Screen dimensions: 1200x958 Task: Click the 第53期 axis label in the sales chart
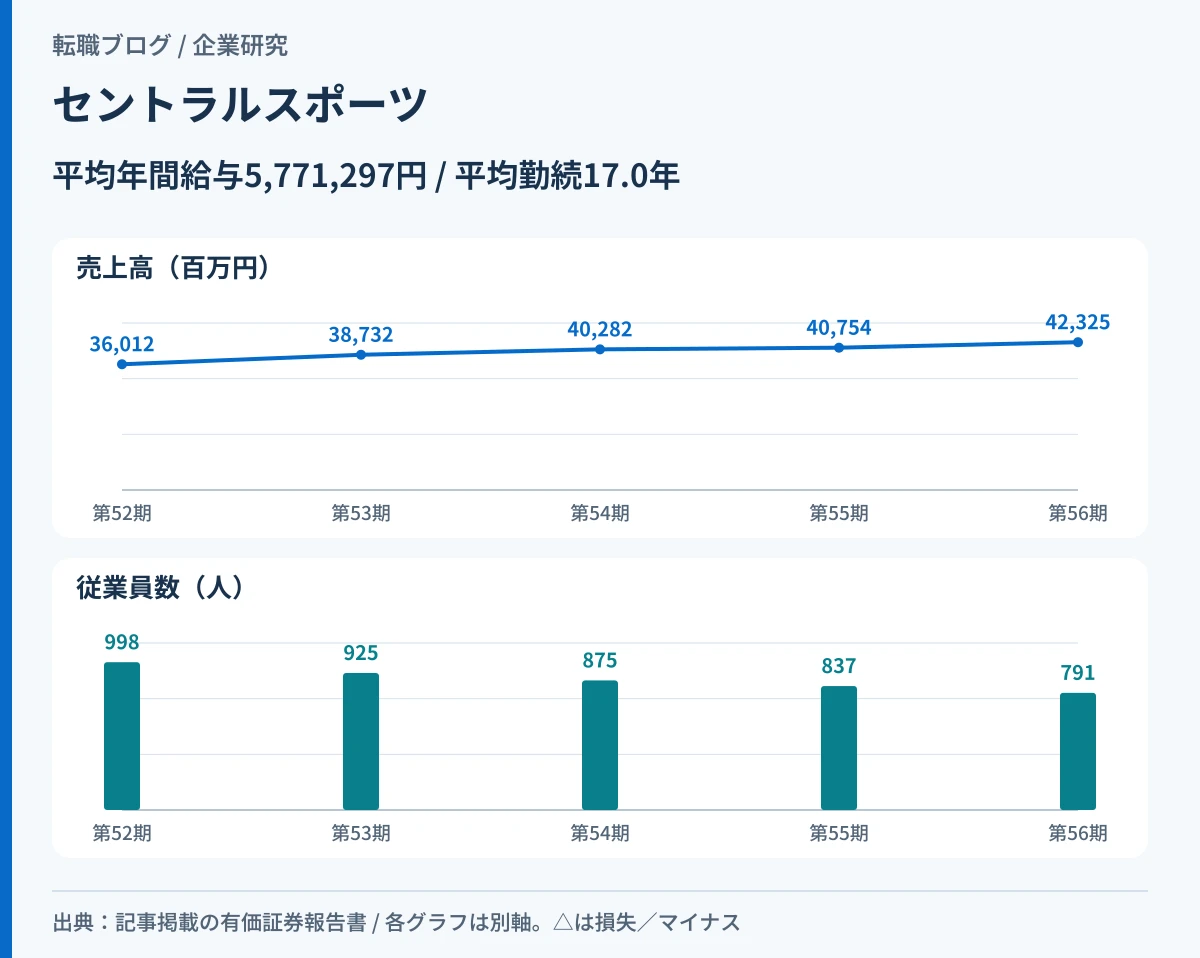pos(361,514)
